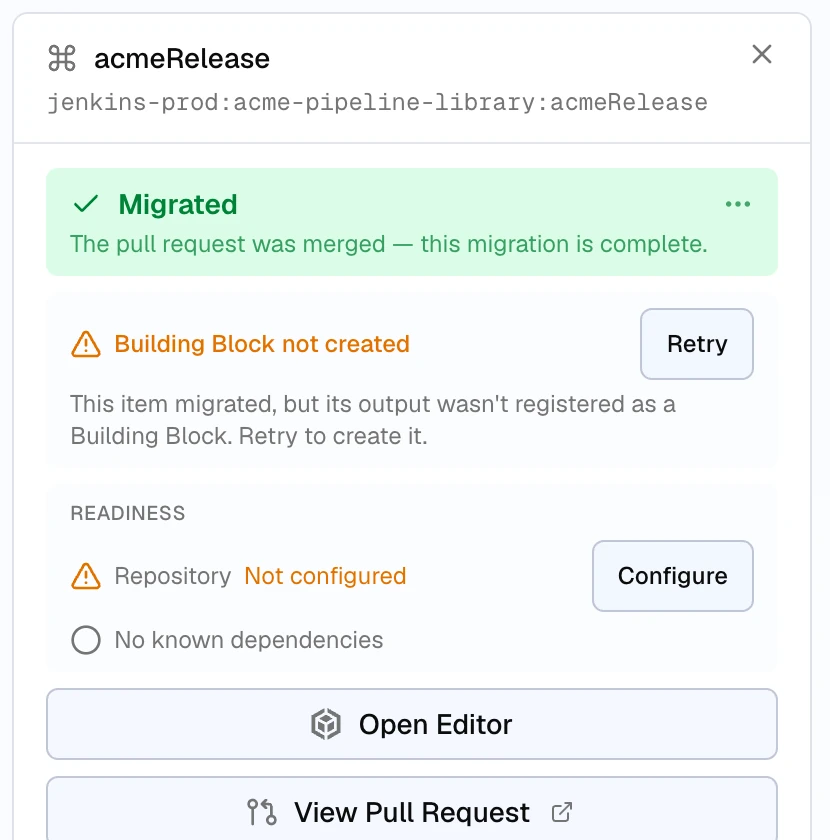Click the Migrated heading
The width and height of the screenshot is (830, 840).
coord(178,204)
